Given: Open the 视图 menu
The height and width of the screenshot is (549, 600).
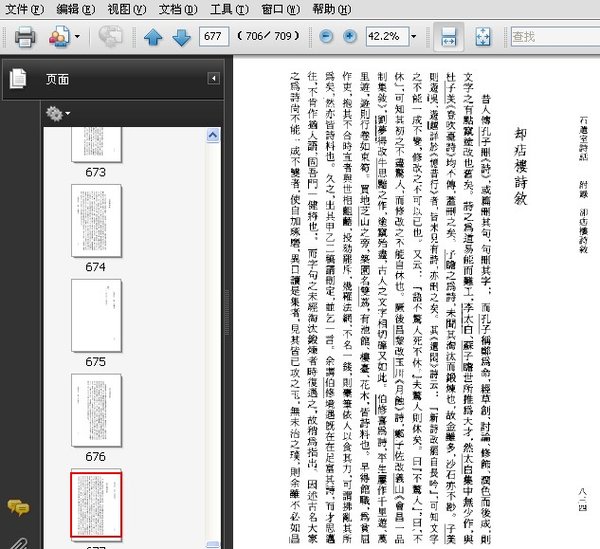Looking at the screenshot, I should tap(127, 9).
